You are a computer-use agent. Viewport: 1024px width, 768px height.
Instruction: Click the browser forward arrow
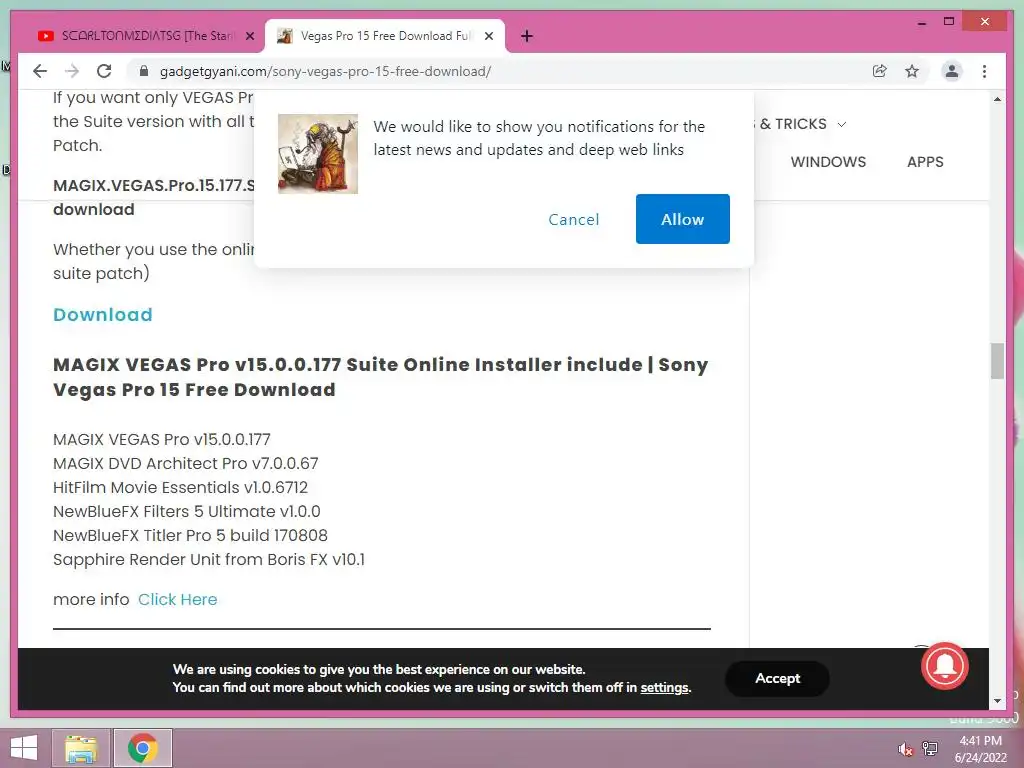pos(72,71)
